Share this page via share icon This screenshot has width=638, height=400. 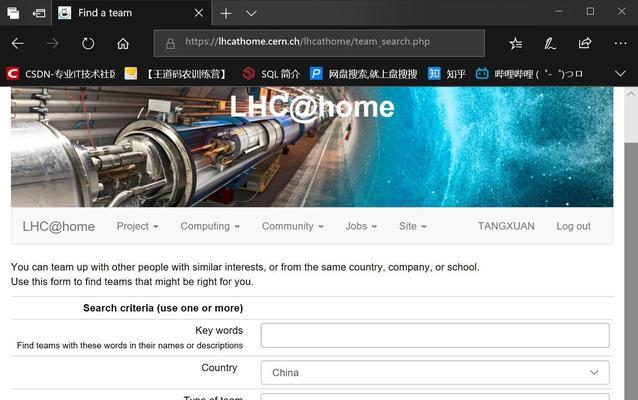click(x=585, y=42)
